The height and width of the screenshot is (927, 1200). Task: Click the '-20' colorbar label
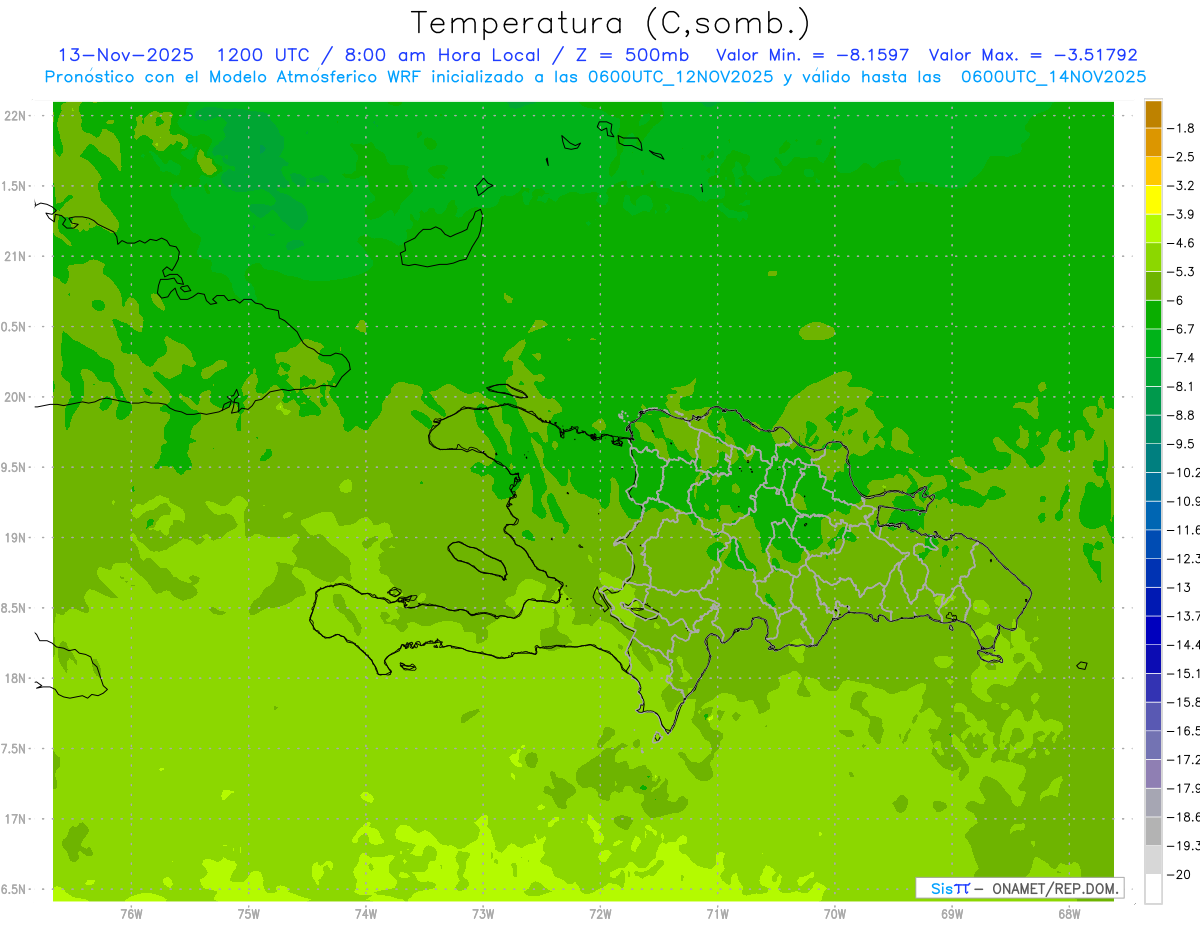(x=1178, y=874)
